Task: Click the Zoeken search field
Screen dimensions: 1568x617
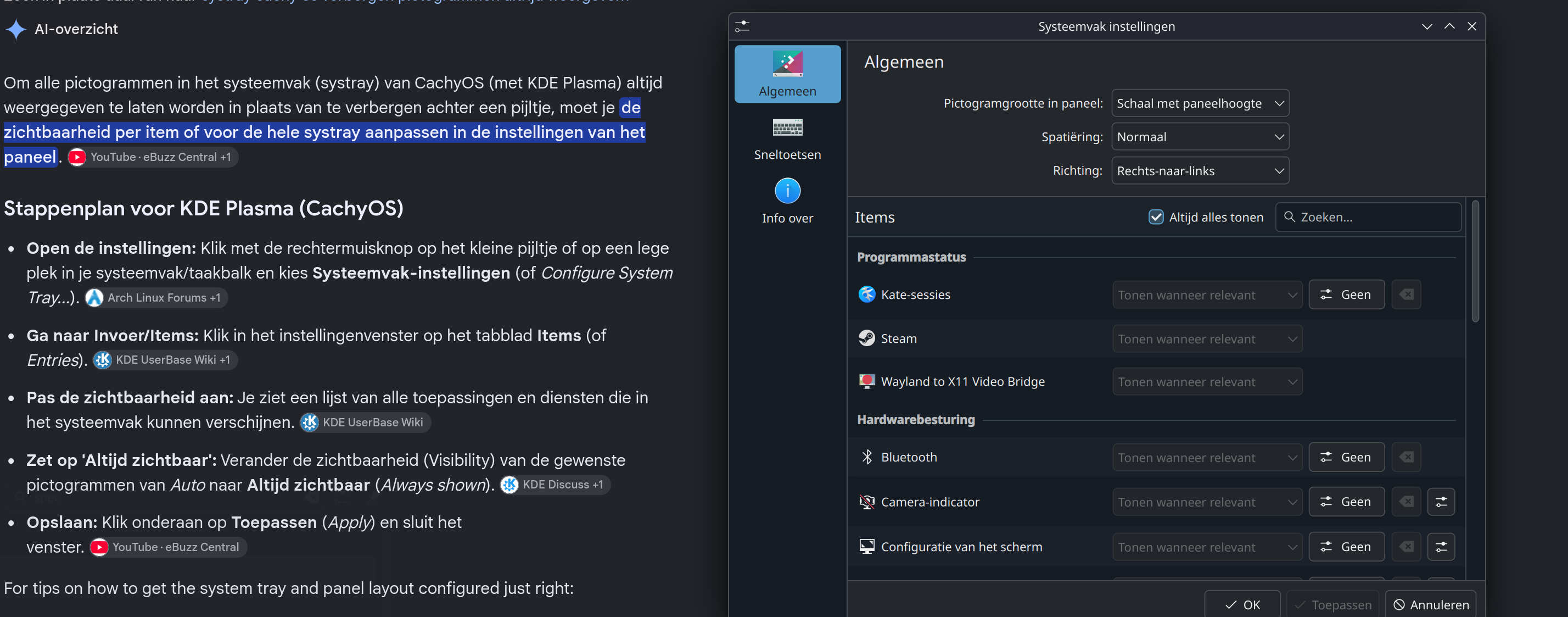Action: (x=1368, y=218)
